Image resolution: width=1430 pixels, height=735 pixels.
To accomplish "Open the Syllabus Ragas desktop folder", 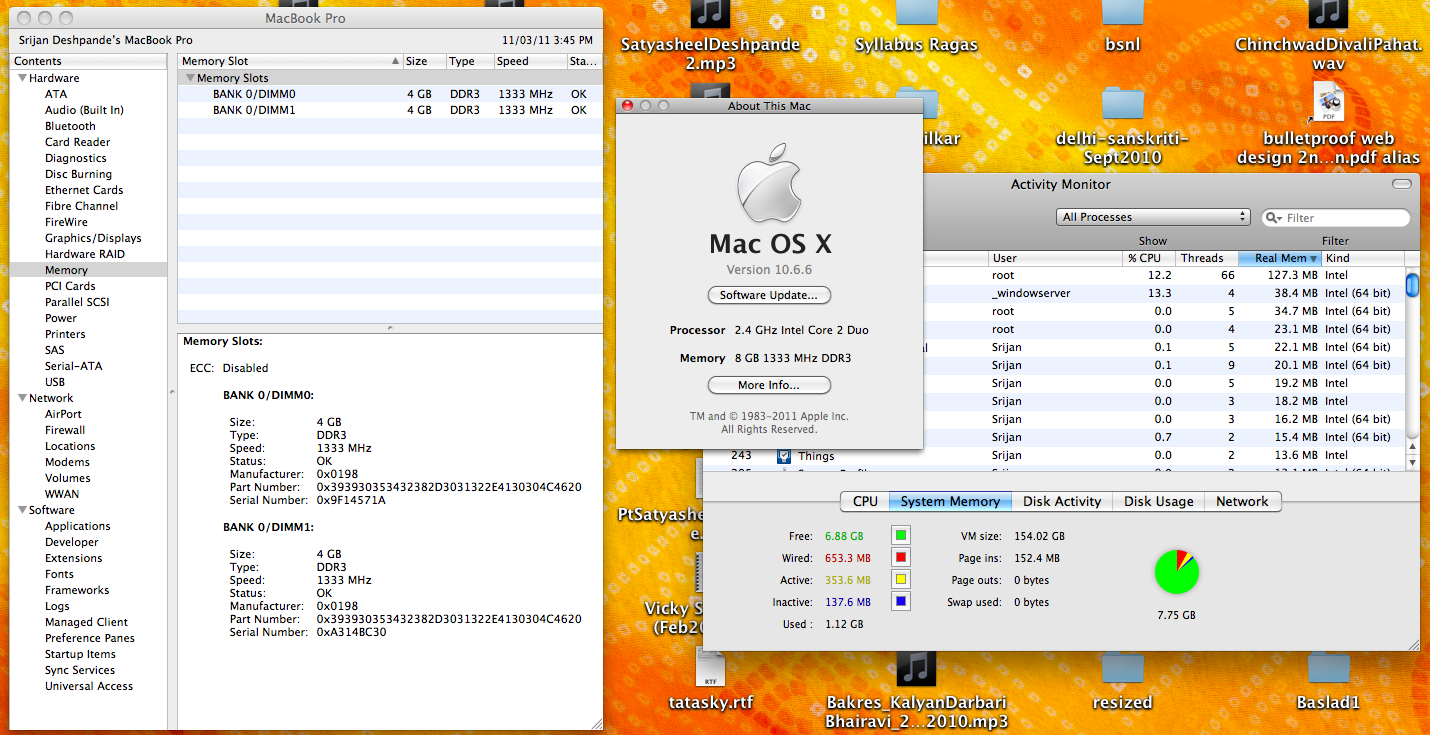I will coord(917,13).
